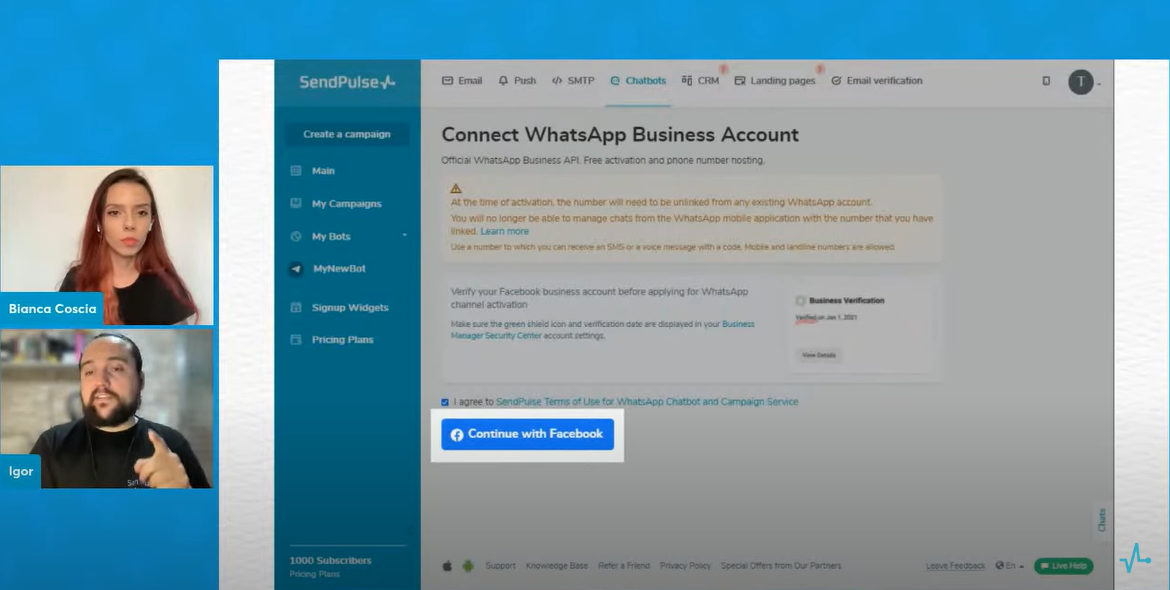
Task: Click the Chatbots tab icon
Action: point(616,81)
